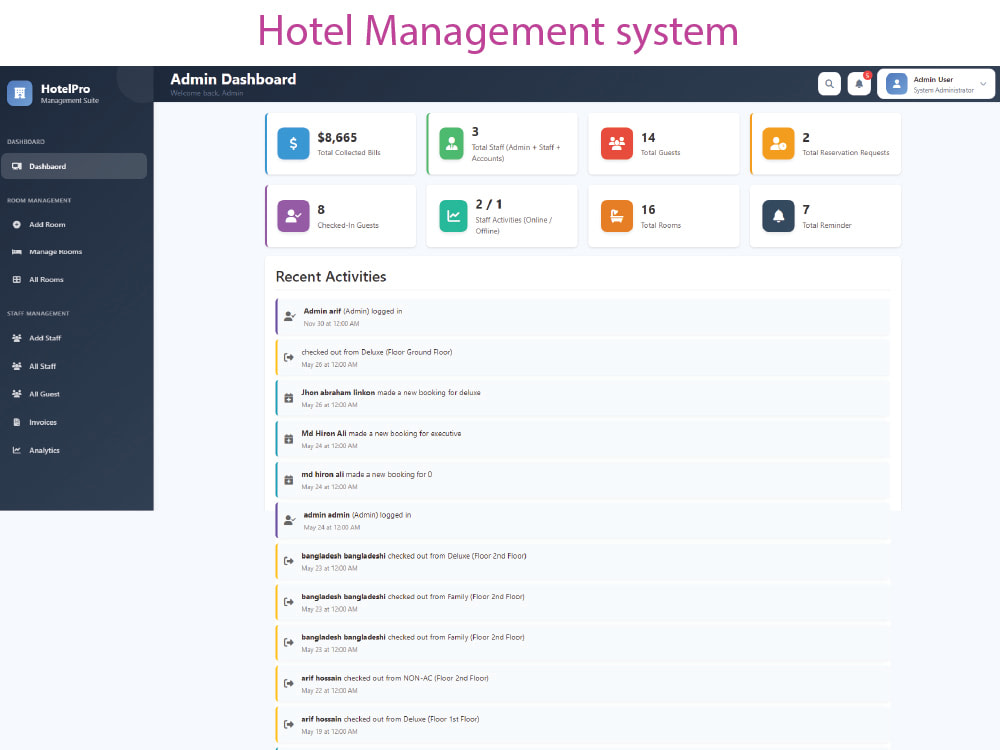
Task: Click the Add Staff people icon
Action: (17, 338)
